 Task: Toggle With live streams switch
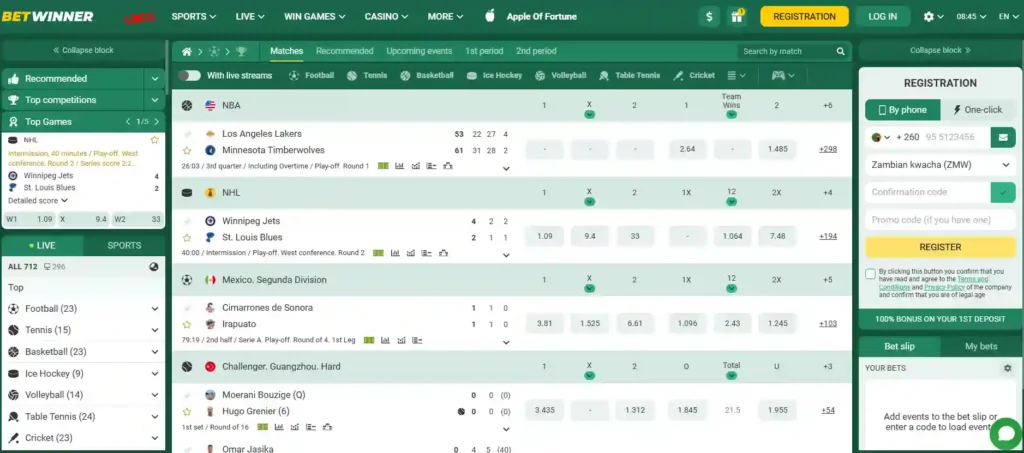[189, 76]
